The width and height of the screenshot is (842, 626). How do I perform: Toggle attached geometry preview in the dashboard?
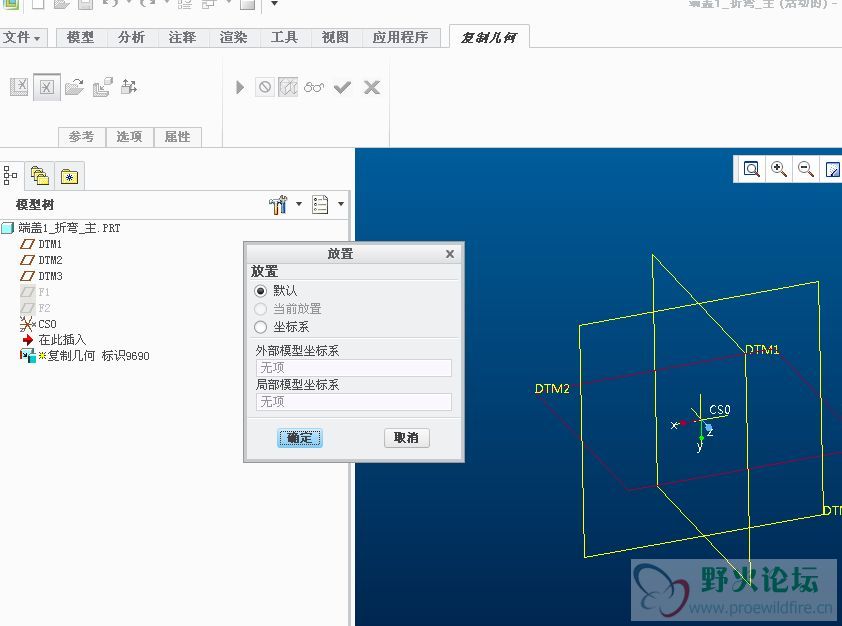pos(288,87)
